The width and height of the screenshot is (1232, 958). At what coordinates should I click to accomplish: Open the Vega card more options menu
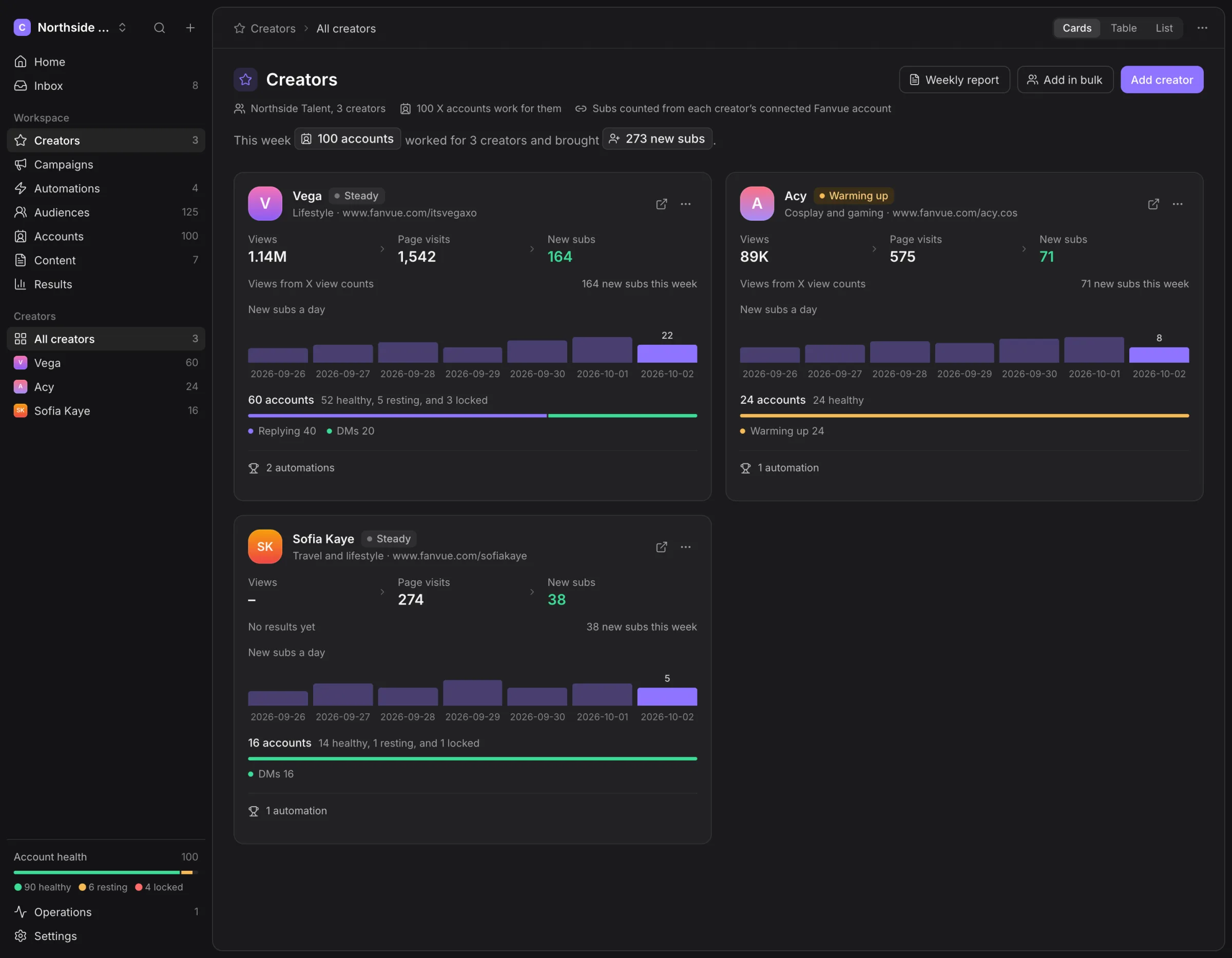(685, 204)
